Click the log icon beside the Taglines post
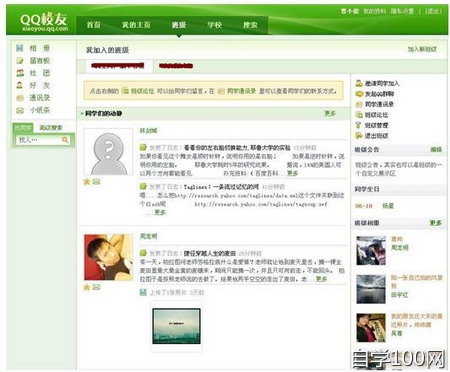The height and width of the screenshot is (372, 450). [x=143, y=186]
